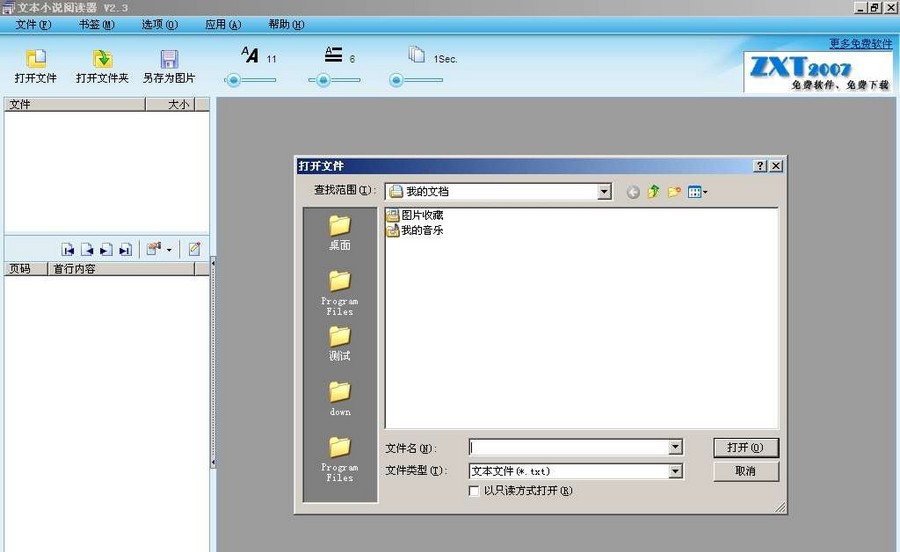Viewport: 900px width, 552px height.
Task: Click the dialog help question mark button
Action: point(760,166)
